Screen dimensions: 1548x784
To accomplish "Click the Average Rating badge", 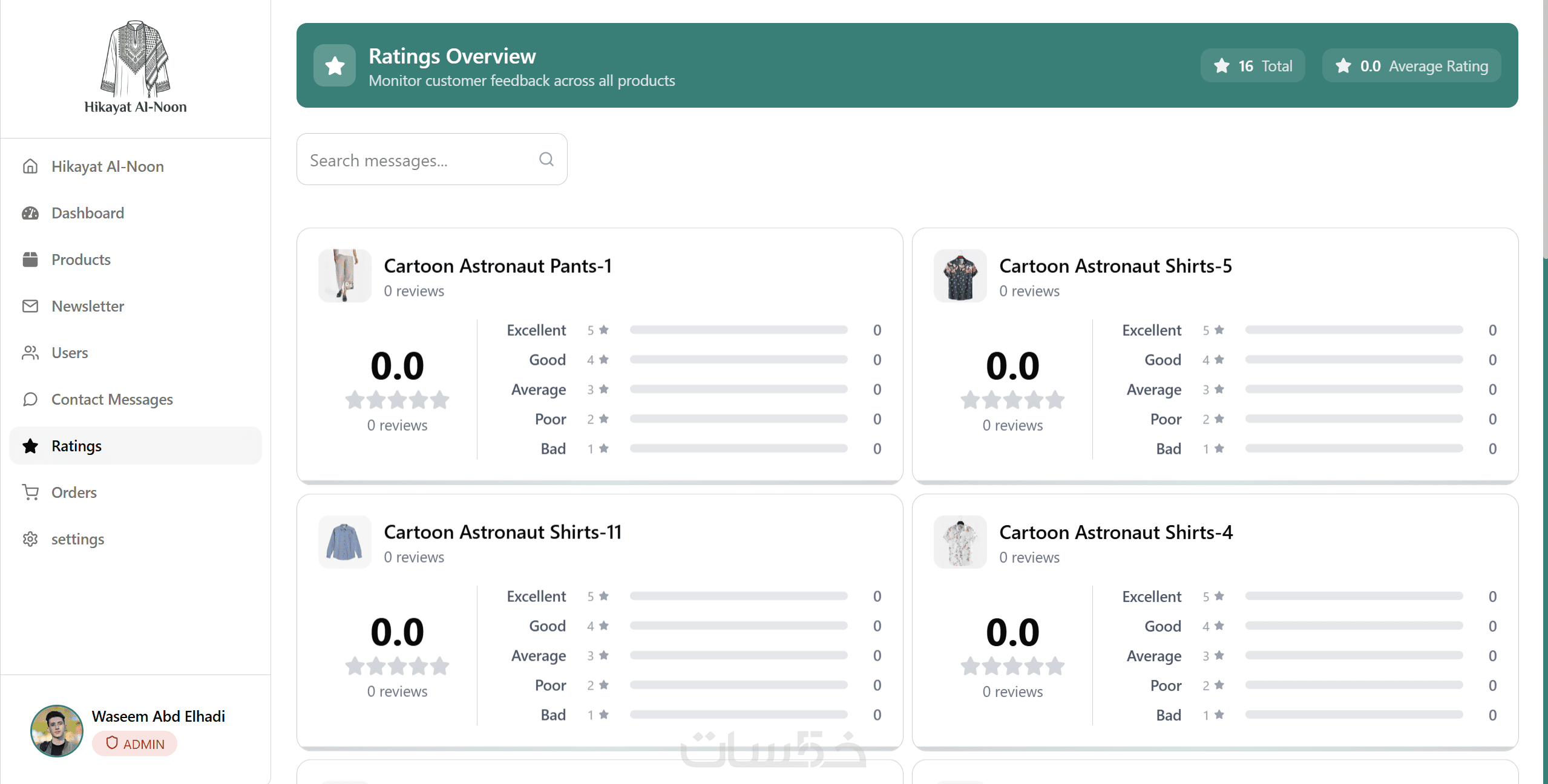I will (1411, 66).
